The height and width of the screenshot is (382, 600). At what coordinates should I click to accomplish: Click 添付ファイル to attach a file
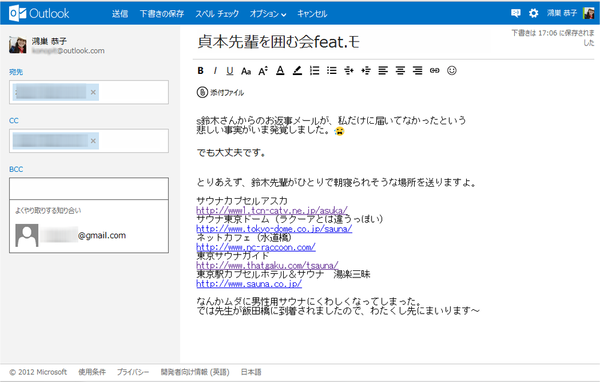(227, 92)
